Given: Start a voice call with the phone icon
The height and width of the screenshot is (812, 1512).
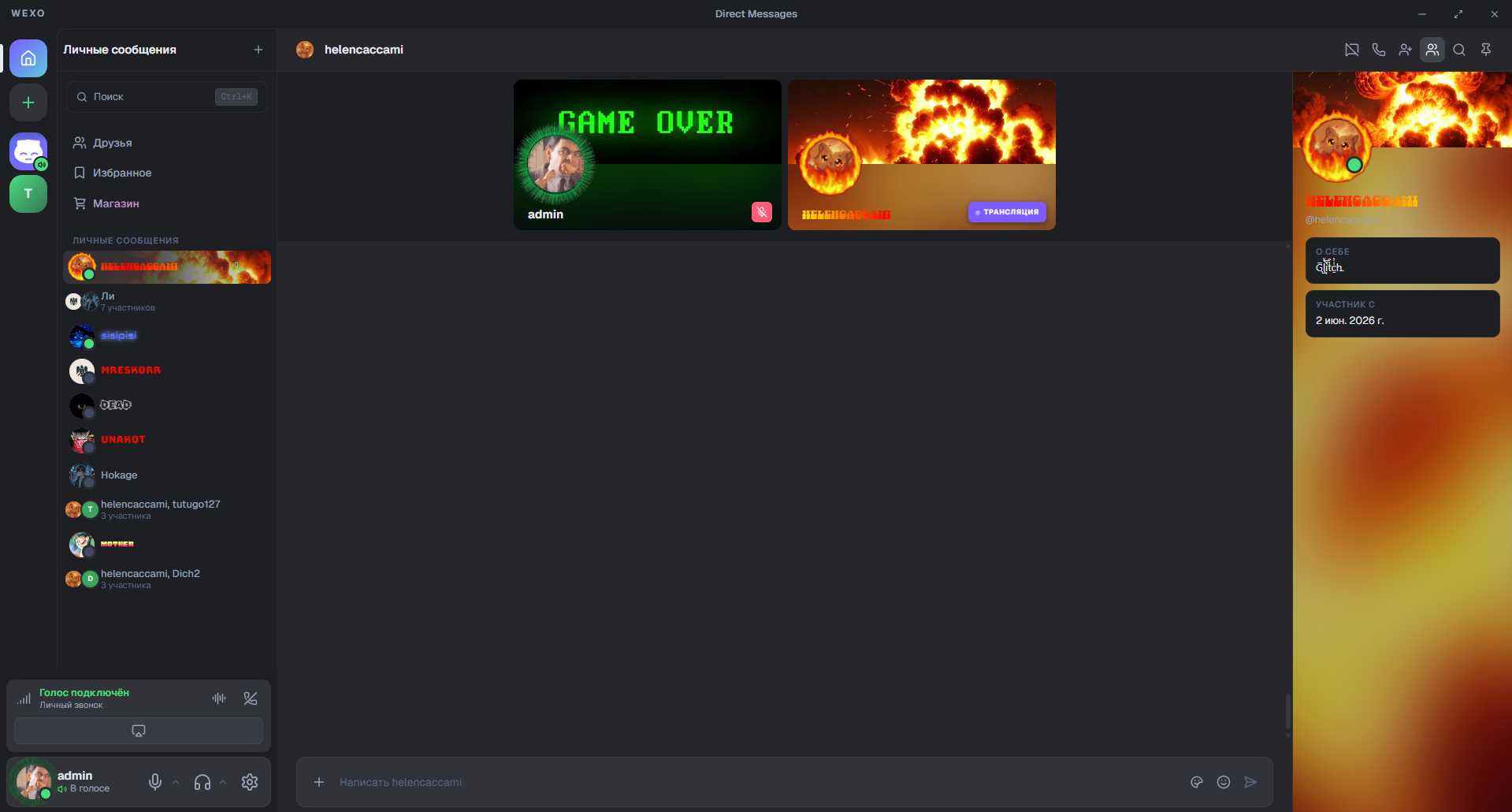Looking at the screenshot, I should (x=1378, y=50).
